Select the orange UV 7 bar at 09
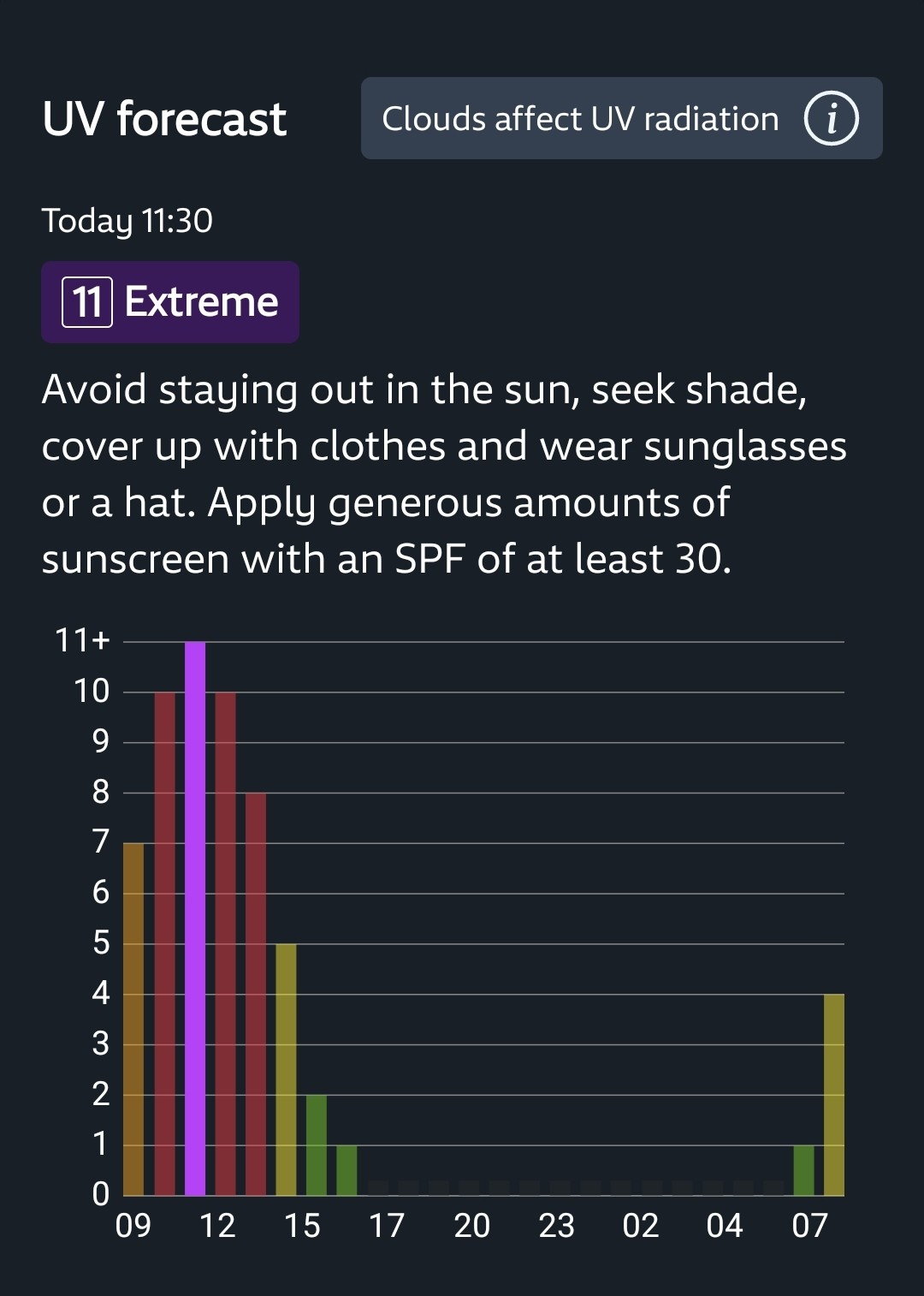The width and height of the screenshot is (924, 1296). (133, 1020)
